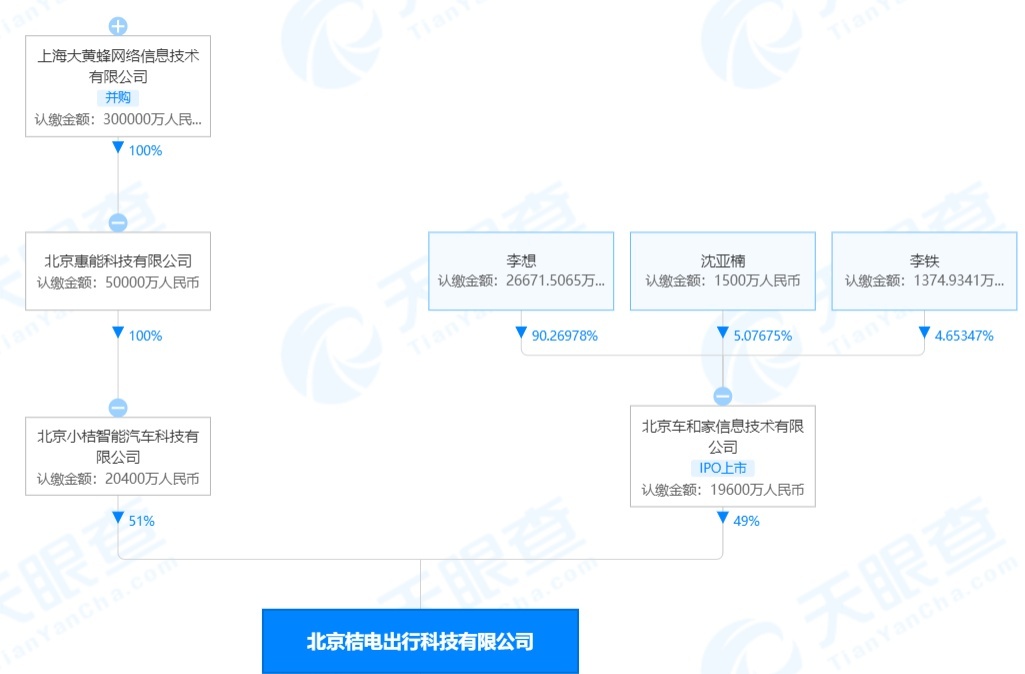This screenshot has width=1025, height=674.
Task: Open the 上海大黄蜂网络信息技术有限公司 company card
Action: (118, 86)
